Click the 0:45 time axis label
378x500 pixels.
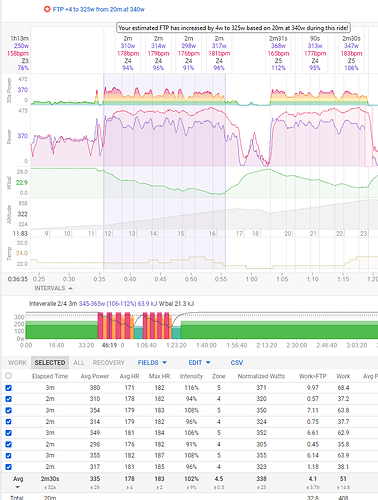[x=160, y=279]
